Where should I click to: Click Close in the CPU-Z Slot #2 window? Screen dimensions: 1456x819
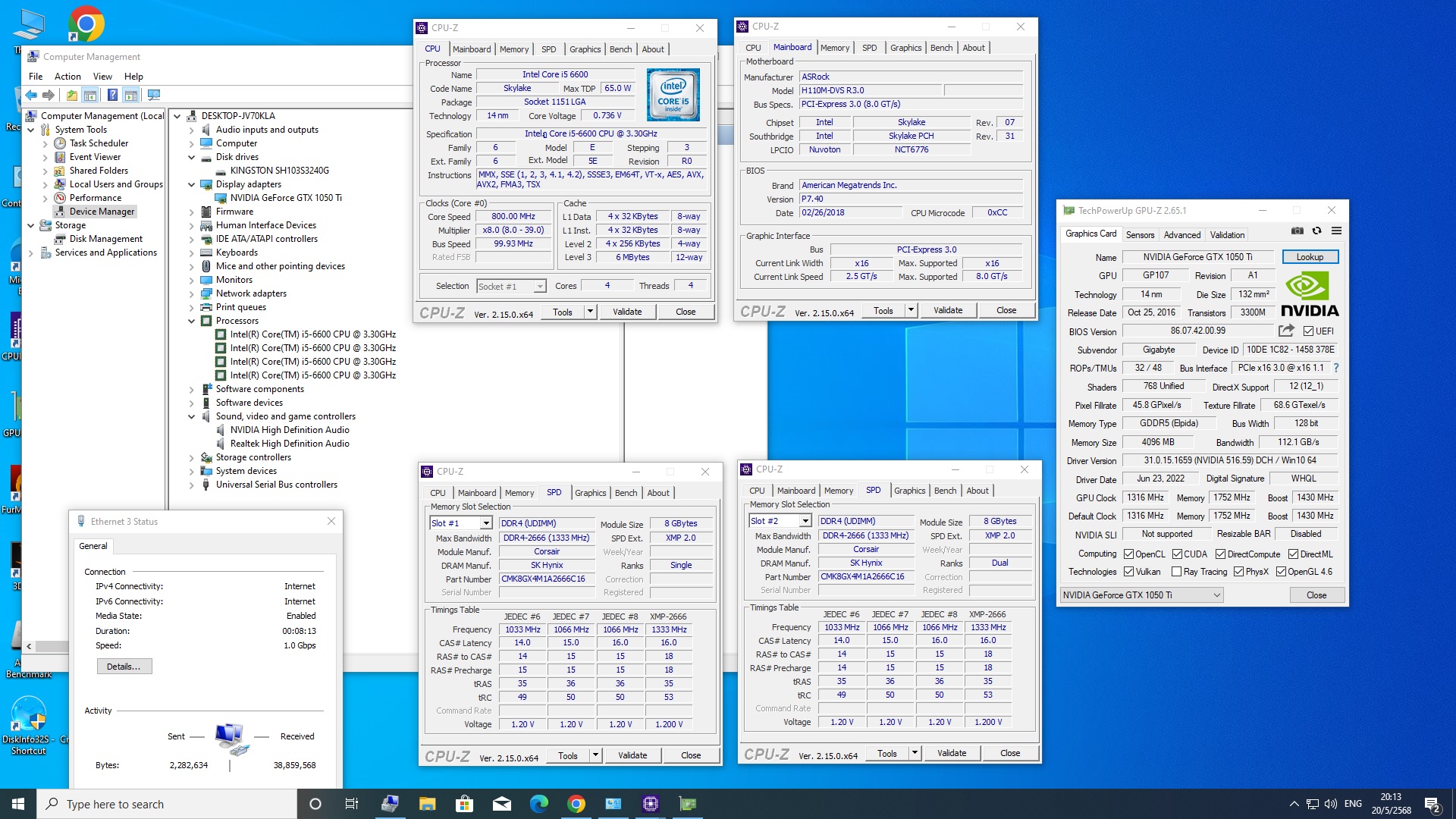coord(1010,753)
